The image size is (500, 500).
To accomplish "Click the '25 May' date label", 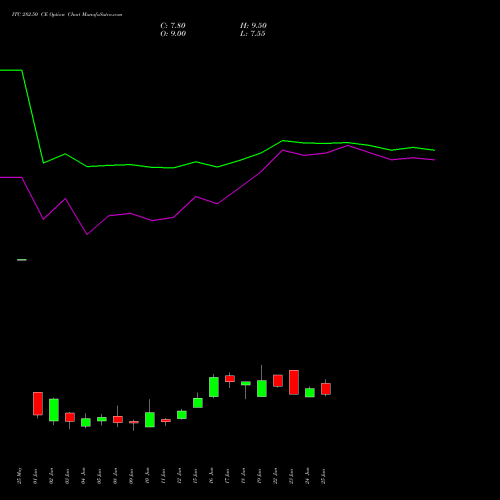I will click(x=20, y=476).
